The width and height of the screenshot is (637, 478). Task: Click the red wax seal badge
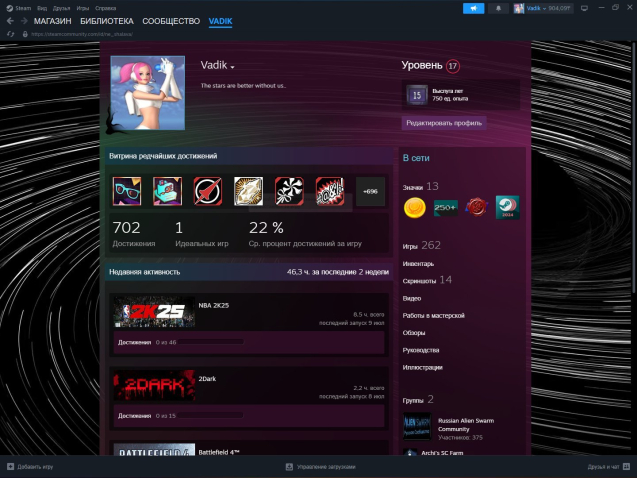pos(477,208)
